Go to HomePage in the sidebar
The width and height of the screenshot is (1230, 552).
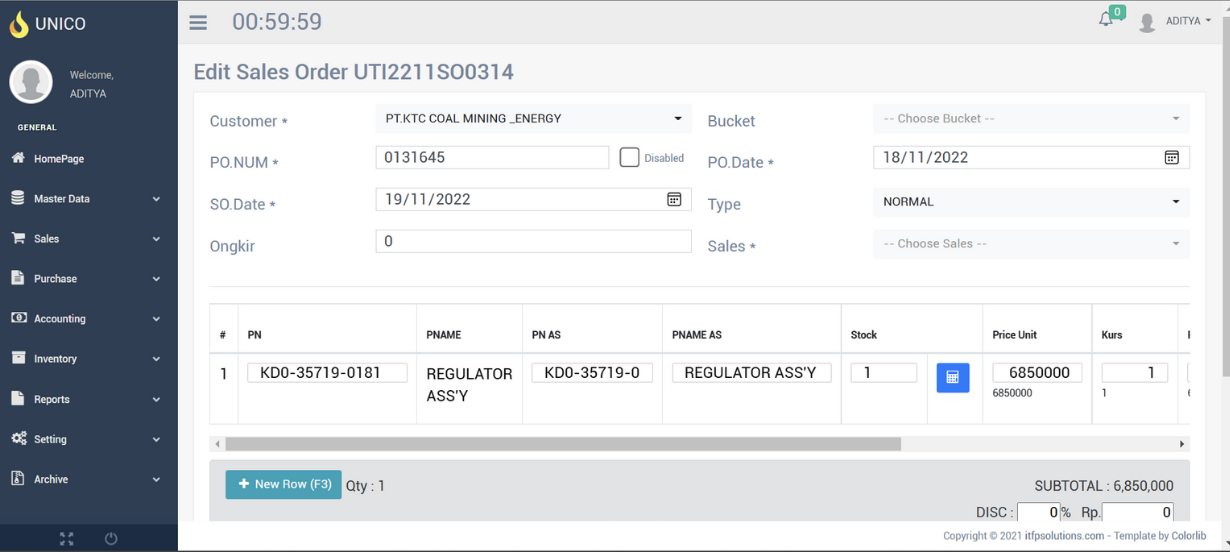[x=58, y=159]
